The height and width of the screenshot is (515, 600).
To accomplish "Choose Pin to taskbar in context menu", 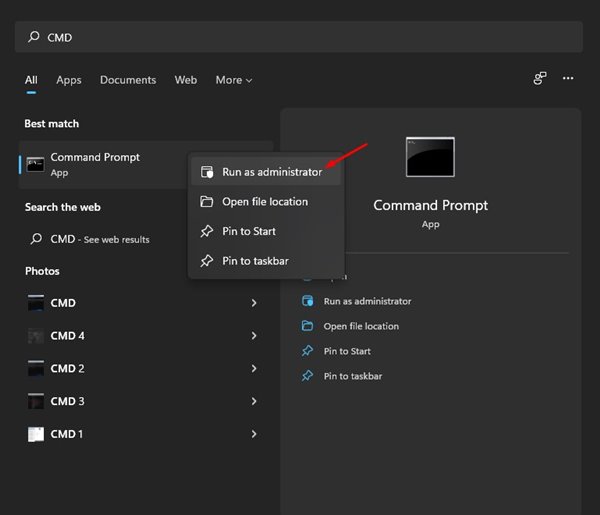I will coord(254,261).
